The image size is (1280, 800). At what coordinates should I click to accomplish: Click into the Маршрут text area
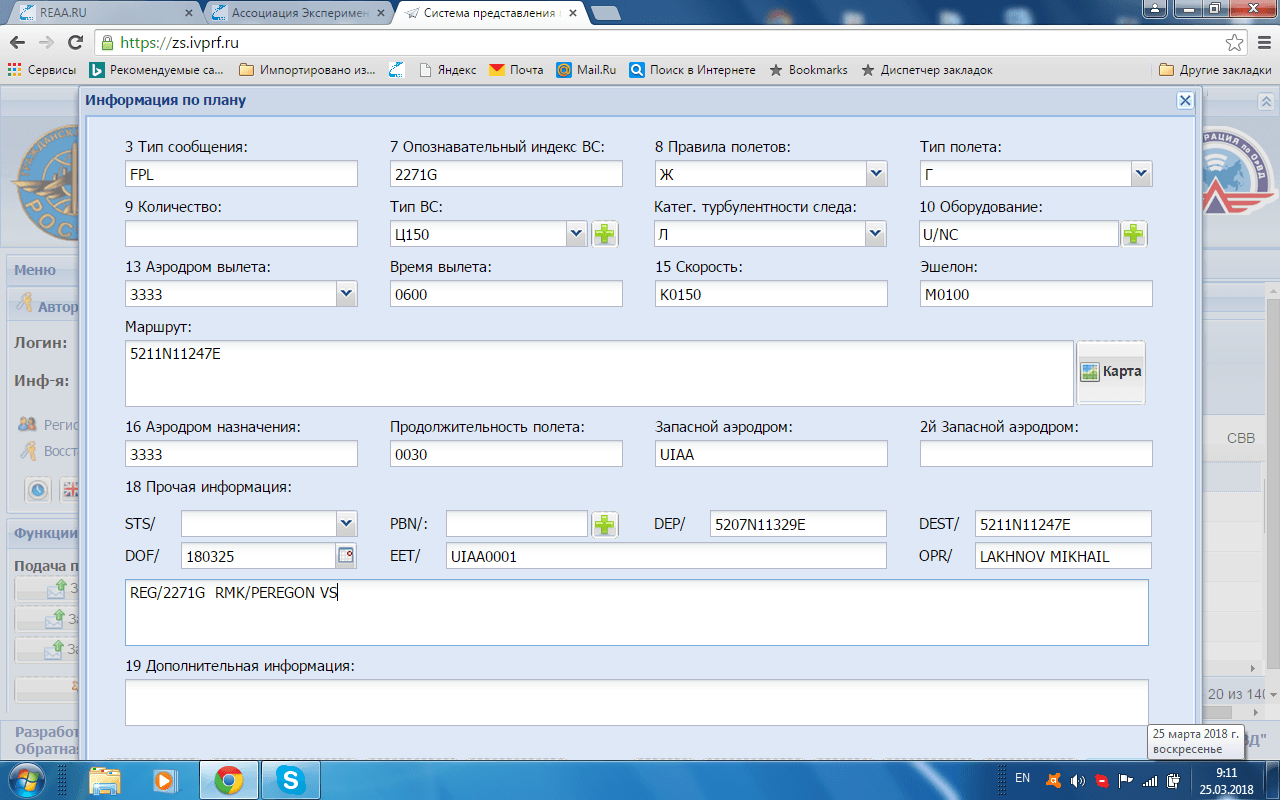point(598,373)
